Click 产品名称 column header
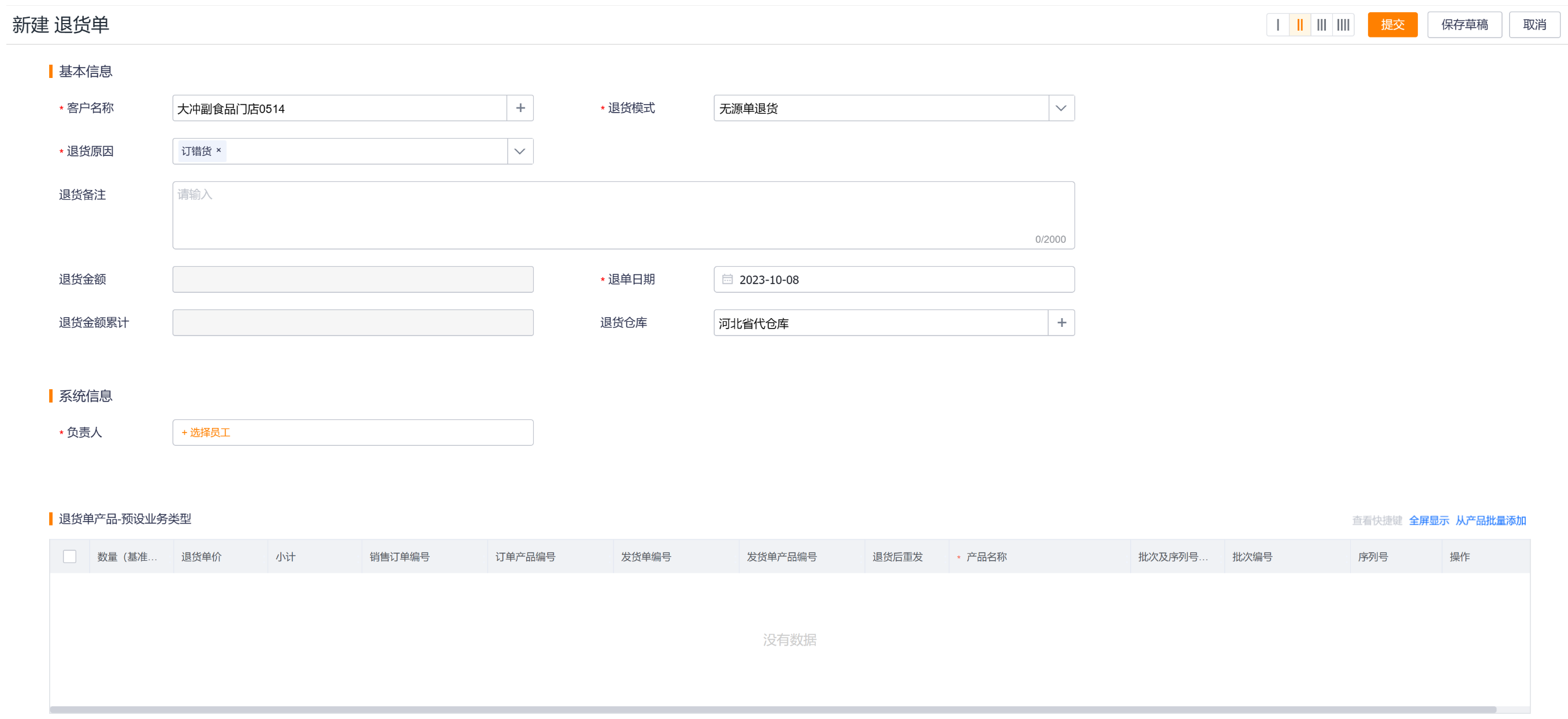 [986, 557]
